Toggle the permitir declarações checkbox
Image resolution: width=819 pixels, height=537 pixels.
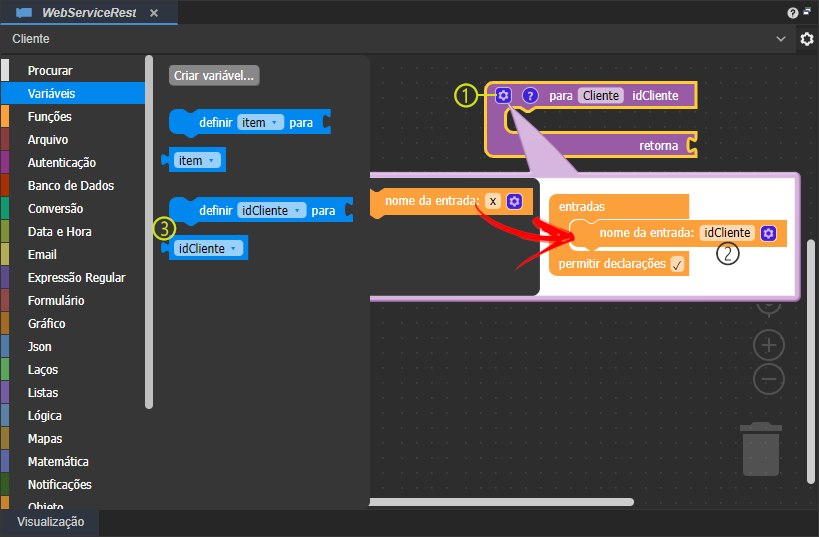point(677,264)
